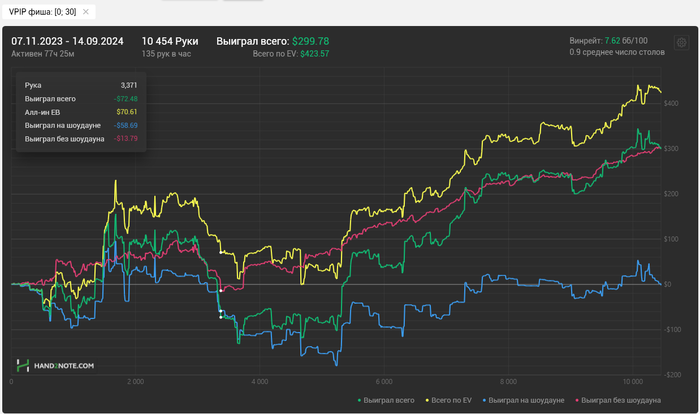
Task: Click the 4 000 x-axis label
Action: 260,381
